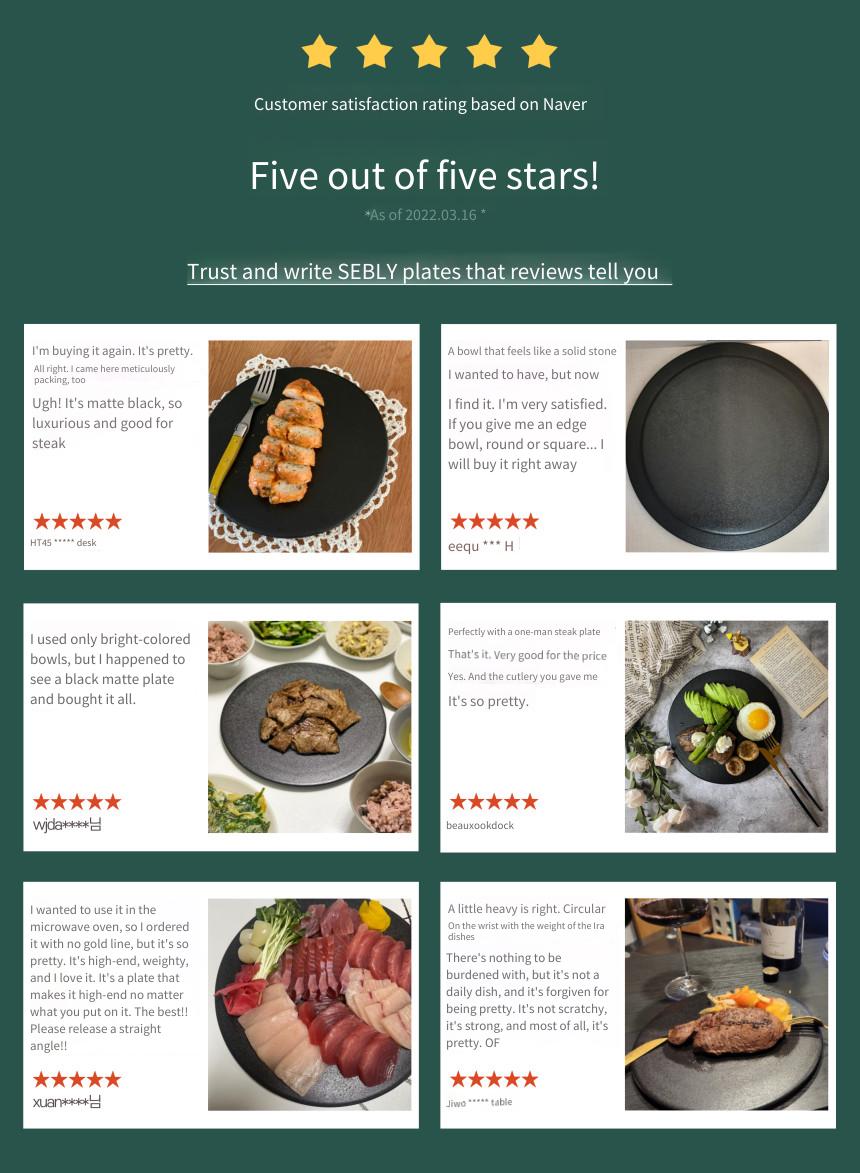Click the underlined 'Trust and write SEBLY plates' heading

point(423,272)
